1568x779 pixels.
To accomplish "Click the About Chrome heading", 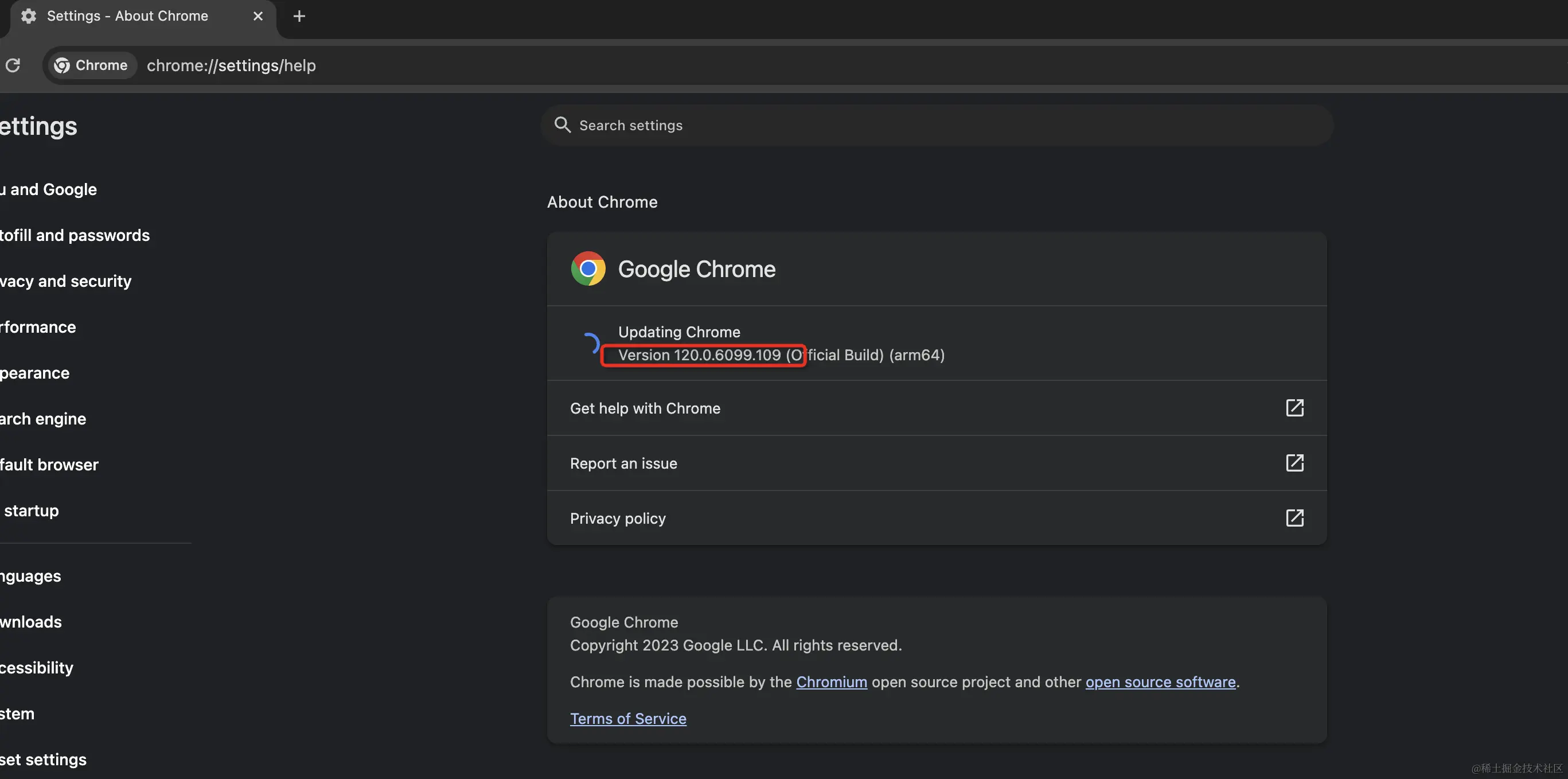I will pyautogui.click(x=602, y=201).
